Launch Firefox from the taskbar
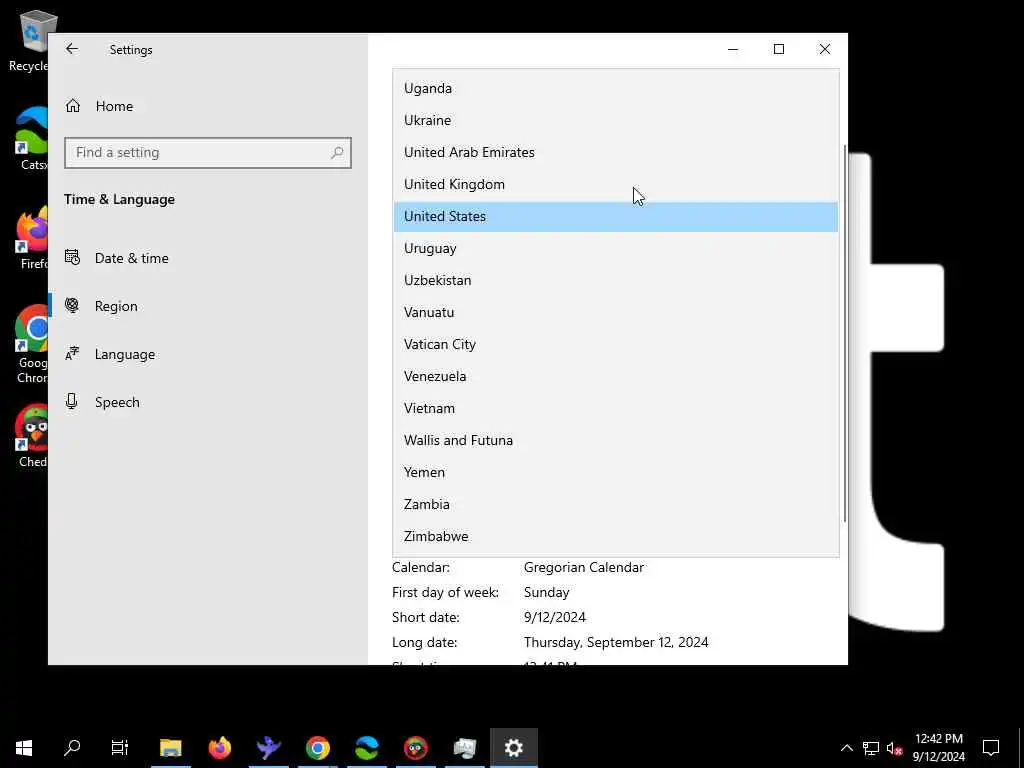The width and height of the screenshot is (1024, 768). (220, 748)
